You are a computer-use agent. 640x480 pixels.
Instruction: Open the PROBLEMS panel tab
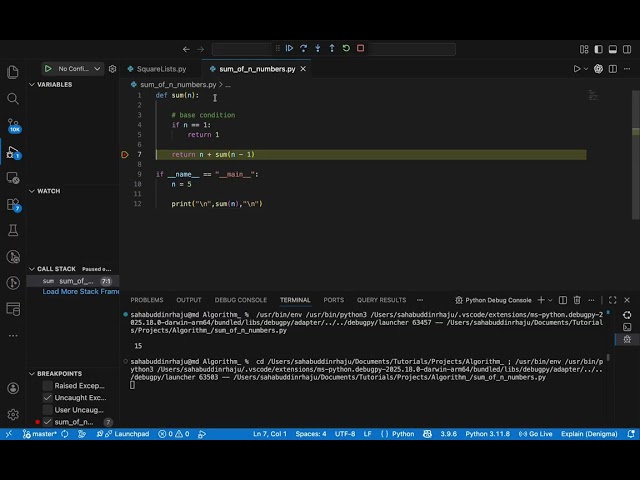(x=147, y=300)
